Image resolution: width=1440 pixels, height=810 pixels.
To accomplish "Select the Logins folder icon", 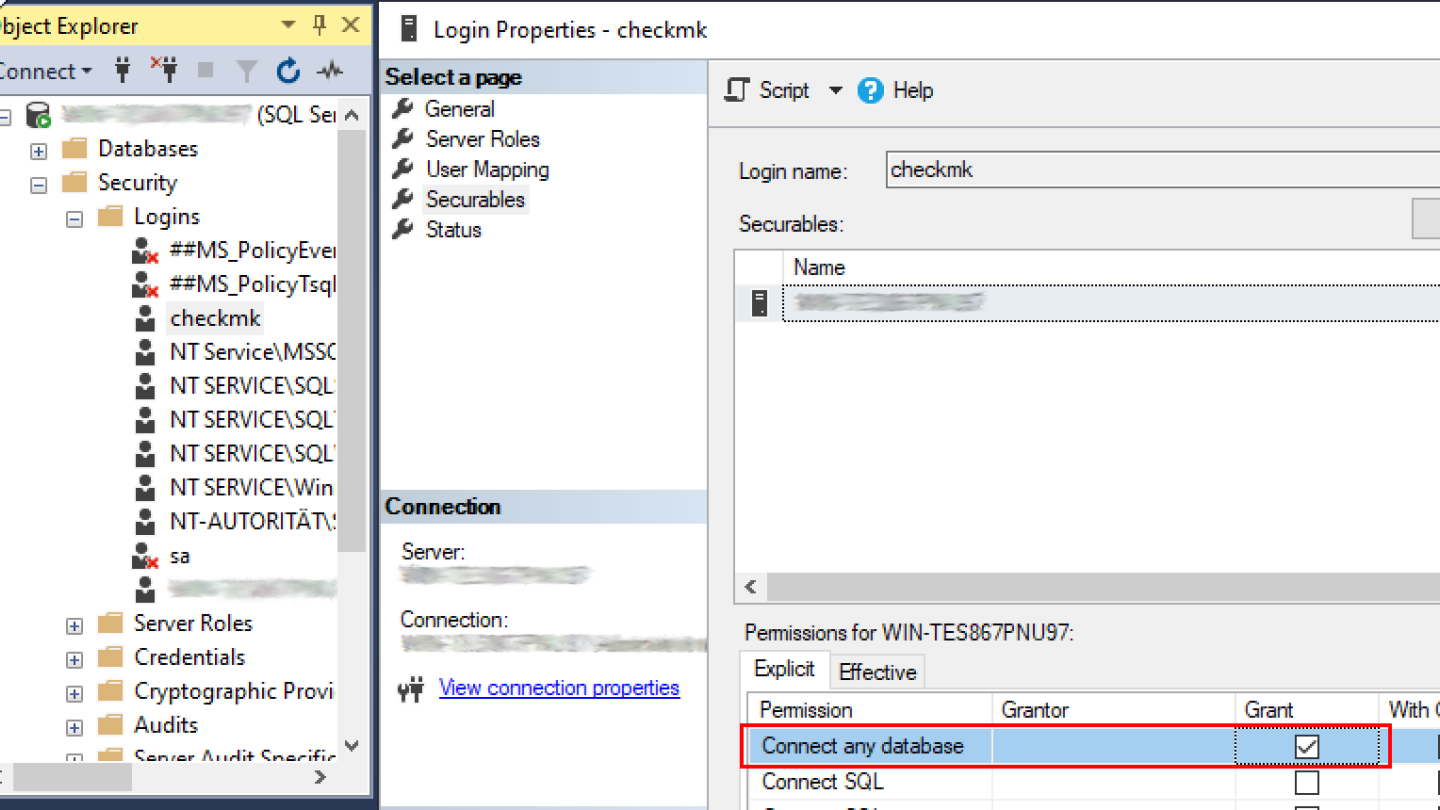I will 111,217.
